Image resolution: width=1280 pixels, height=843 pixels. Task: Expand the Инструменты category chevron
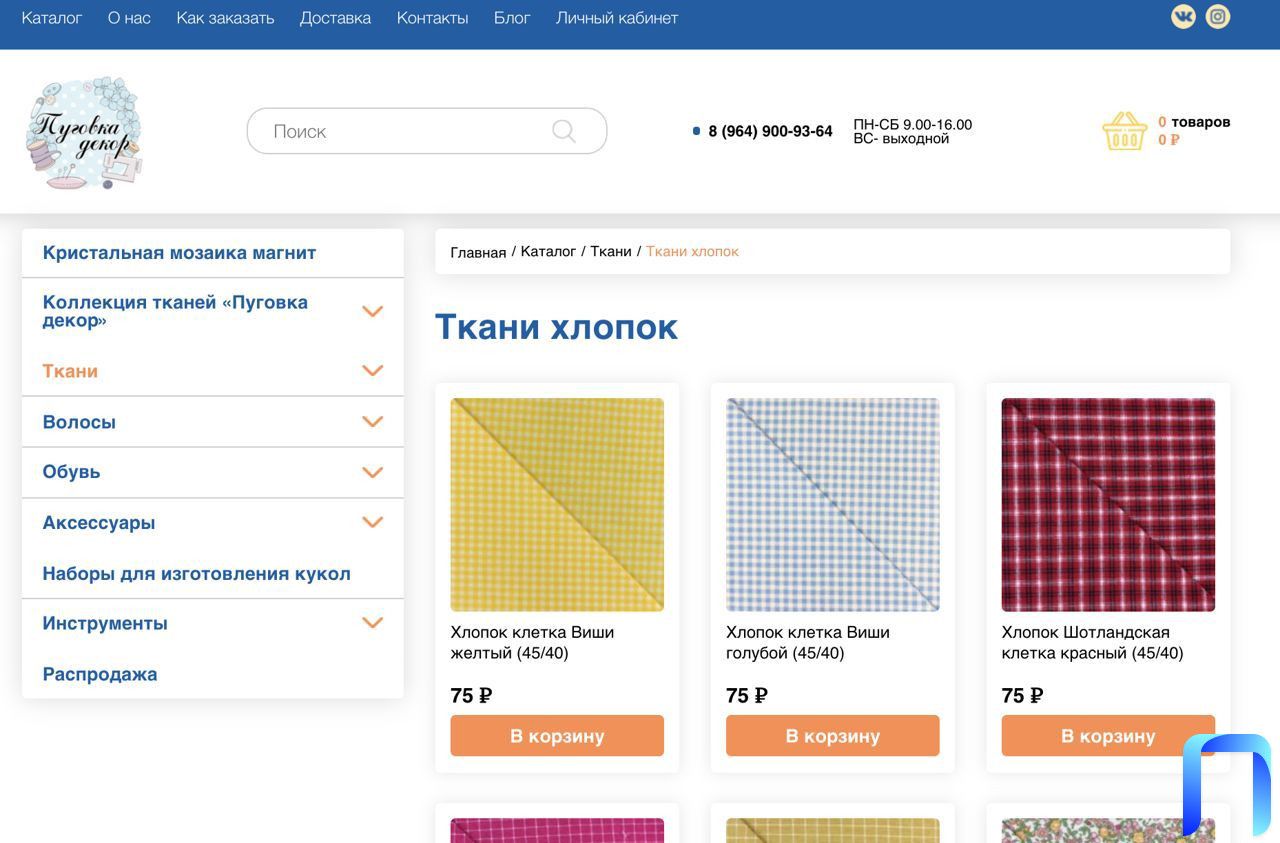(x=372, y=623)
